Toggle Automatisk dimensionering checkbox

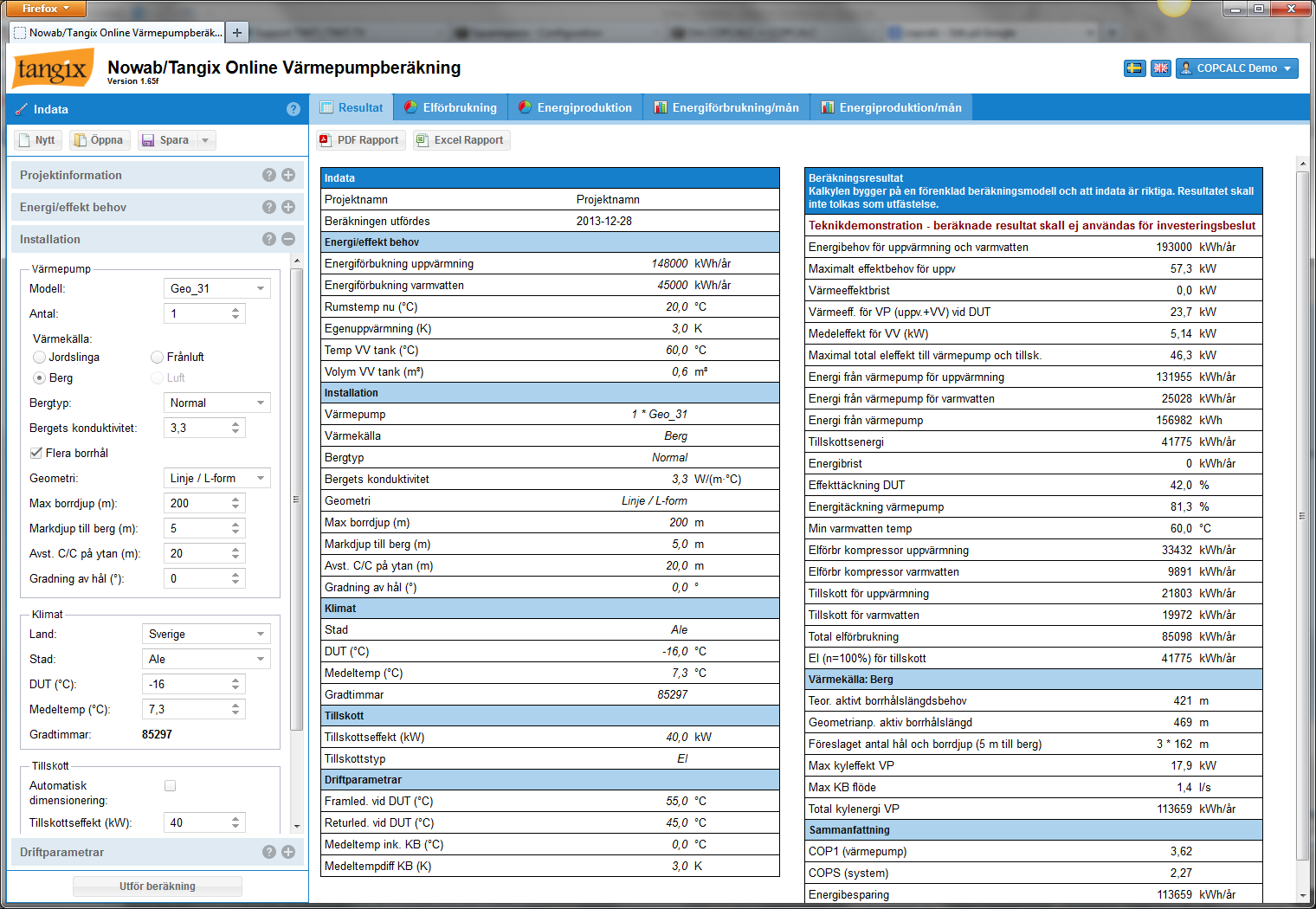pos(171,786)
